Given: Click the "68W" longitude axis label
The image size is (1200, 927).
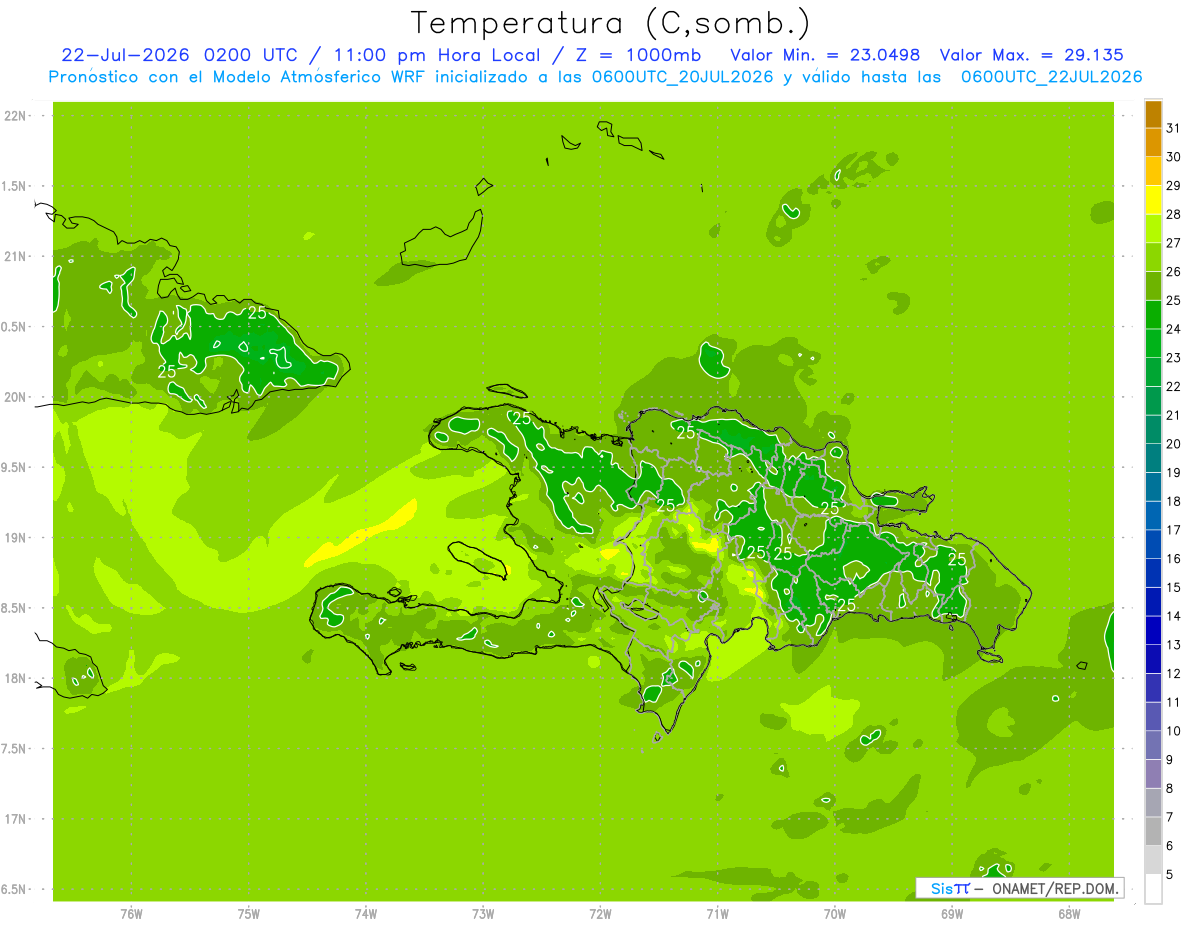Looking at the screenshot, I should [x=1069, y=913].
